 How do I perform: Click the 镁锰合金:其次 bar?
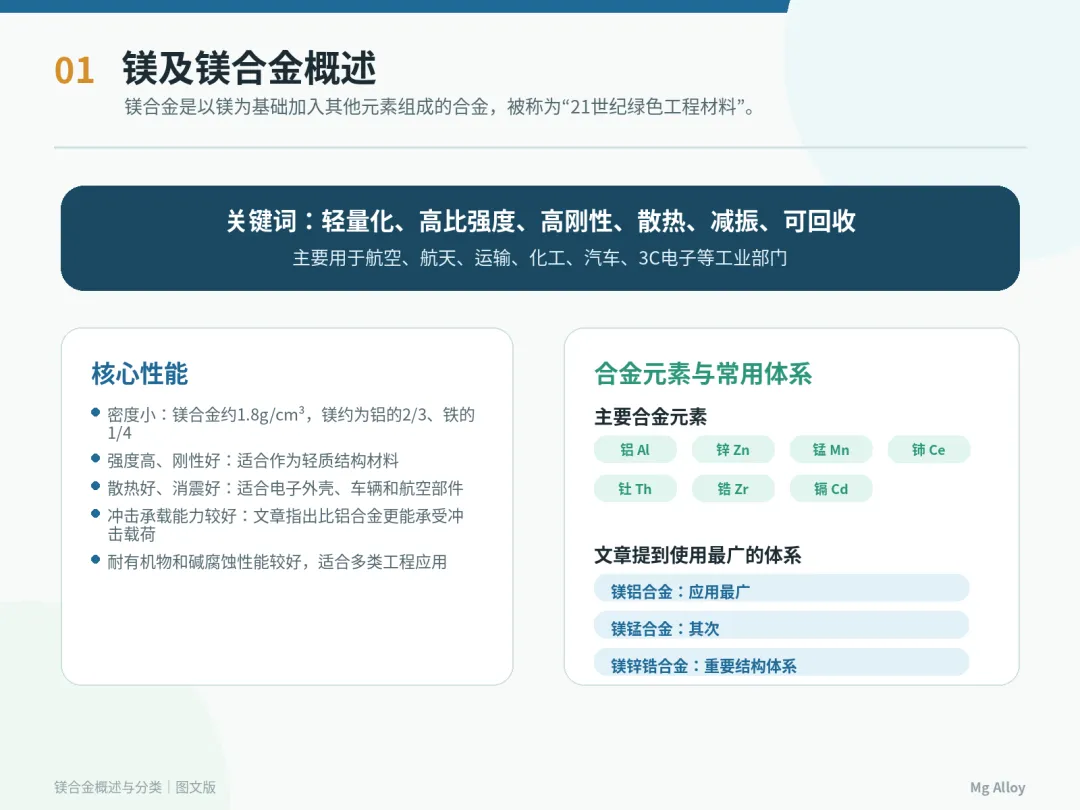tap(782, 625)
